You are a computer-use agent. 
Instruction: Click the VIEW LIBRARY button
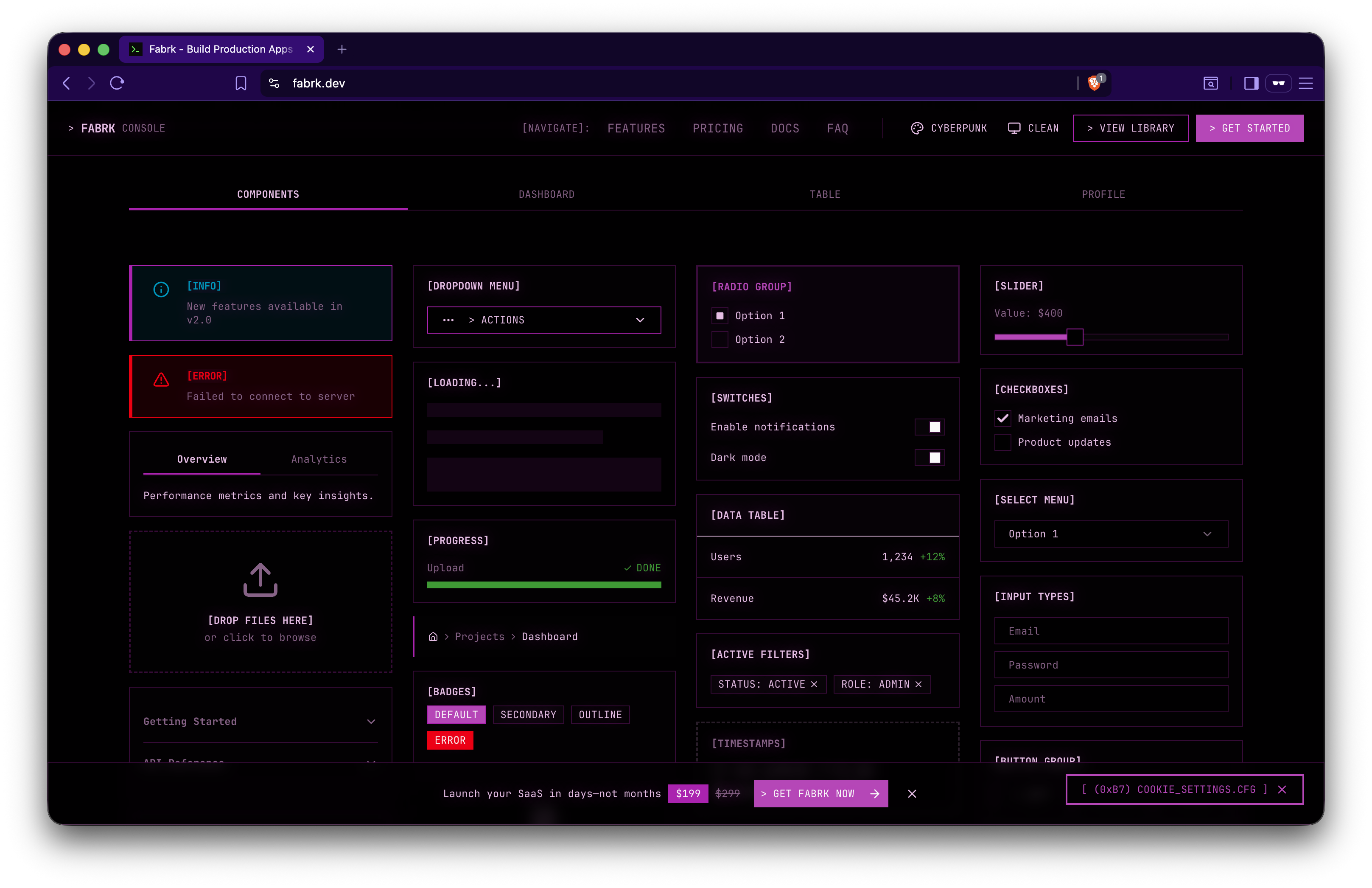(1130, 128)
